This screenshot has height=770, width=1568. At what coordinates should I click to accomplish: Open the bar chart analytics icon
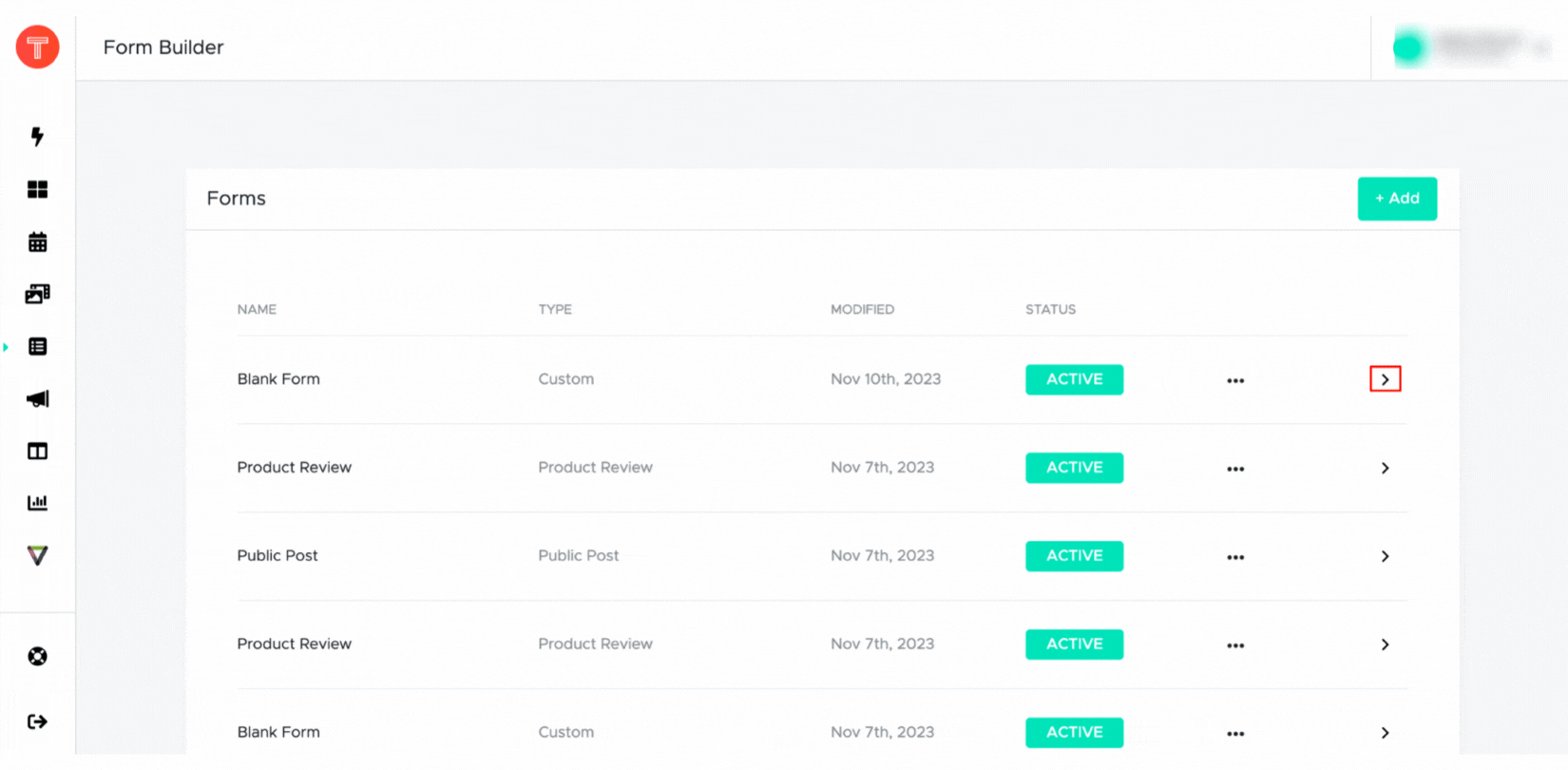pyautogui.click(x=37, y=503)
